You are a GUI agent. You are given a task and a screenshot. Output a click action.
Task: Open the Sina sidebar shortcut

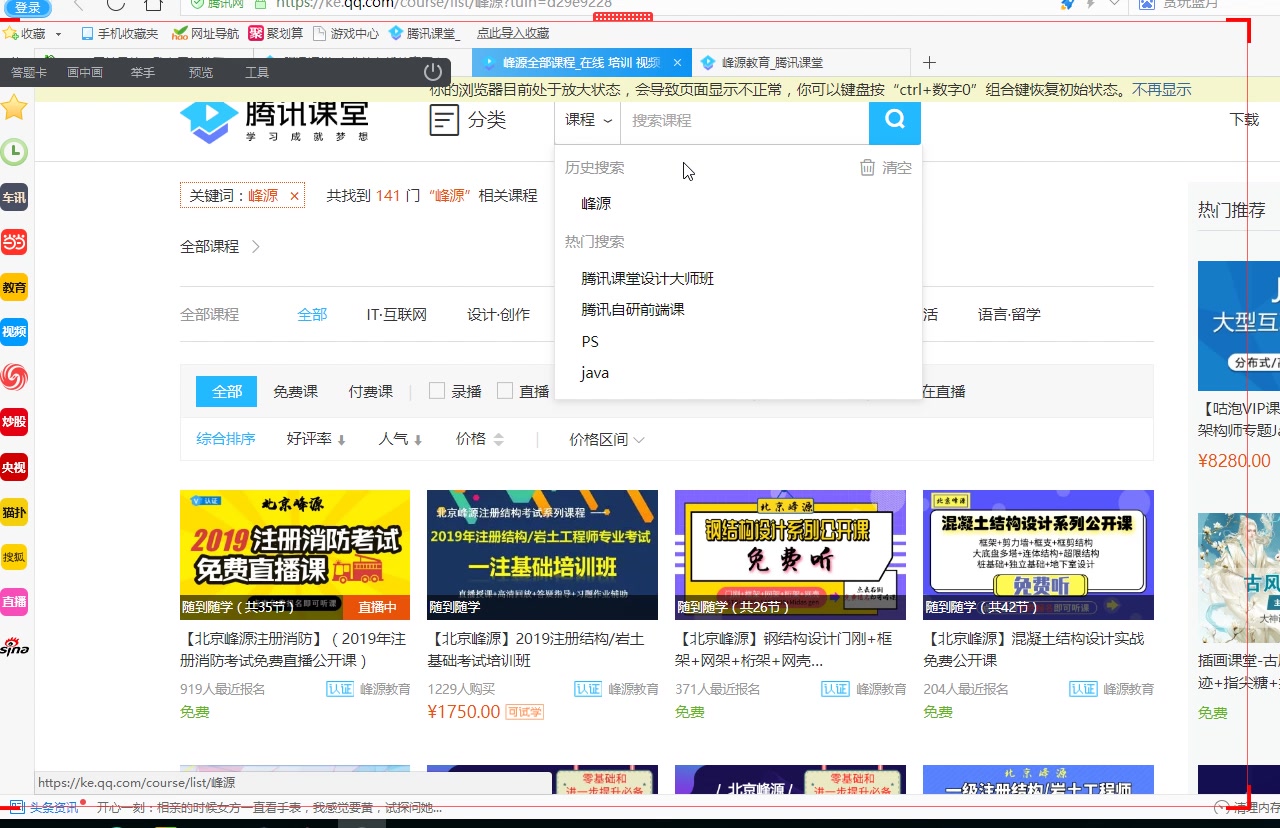click(x=14, y=647)
